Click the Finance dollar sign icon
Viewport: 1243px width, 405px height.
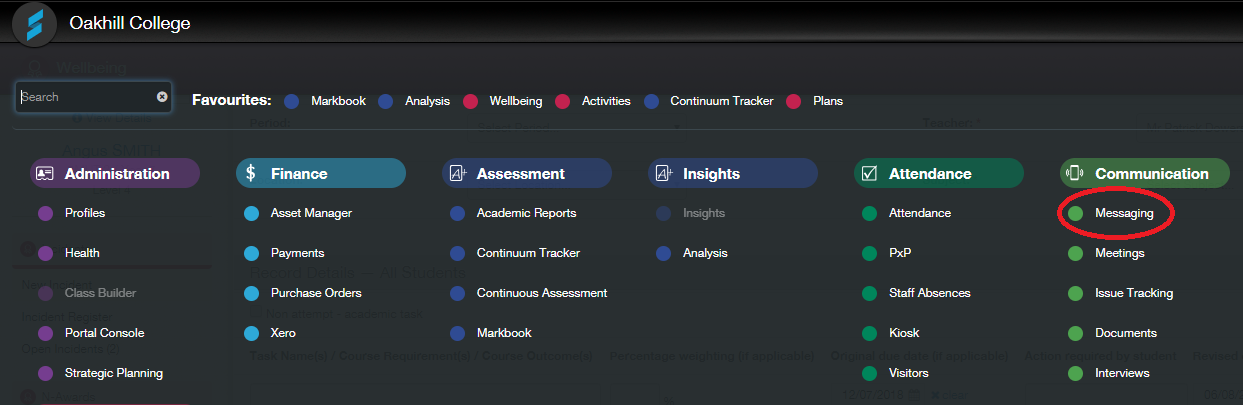click(x=251, y=173)
